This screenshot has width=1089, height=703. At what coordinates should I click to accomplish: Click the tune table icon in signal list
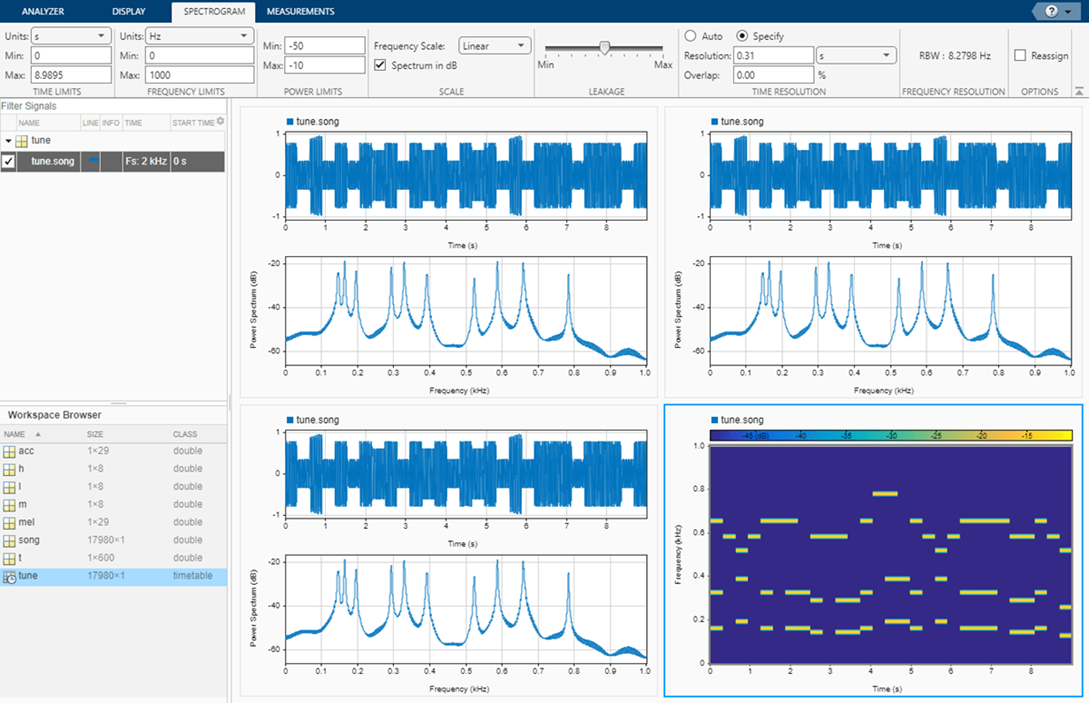pos(22,141)
